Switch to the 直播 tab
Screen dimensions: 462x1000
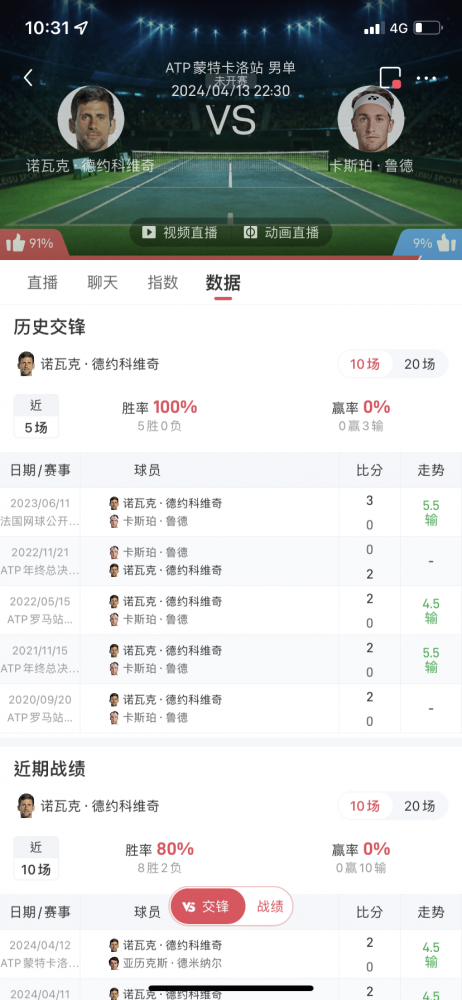[43, 283]
